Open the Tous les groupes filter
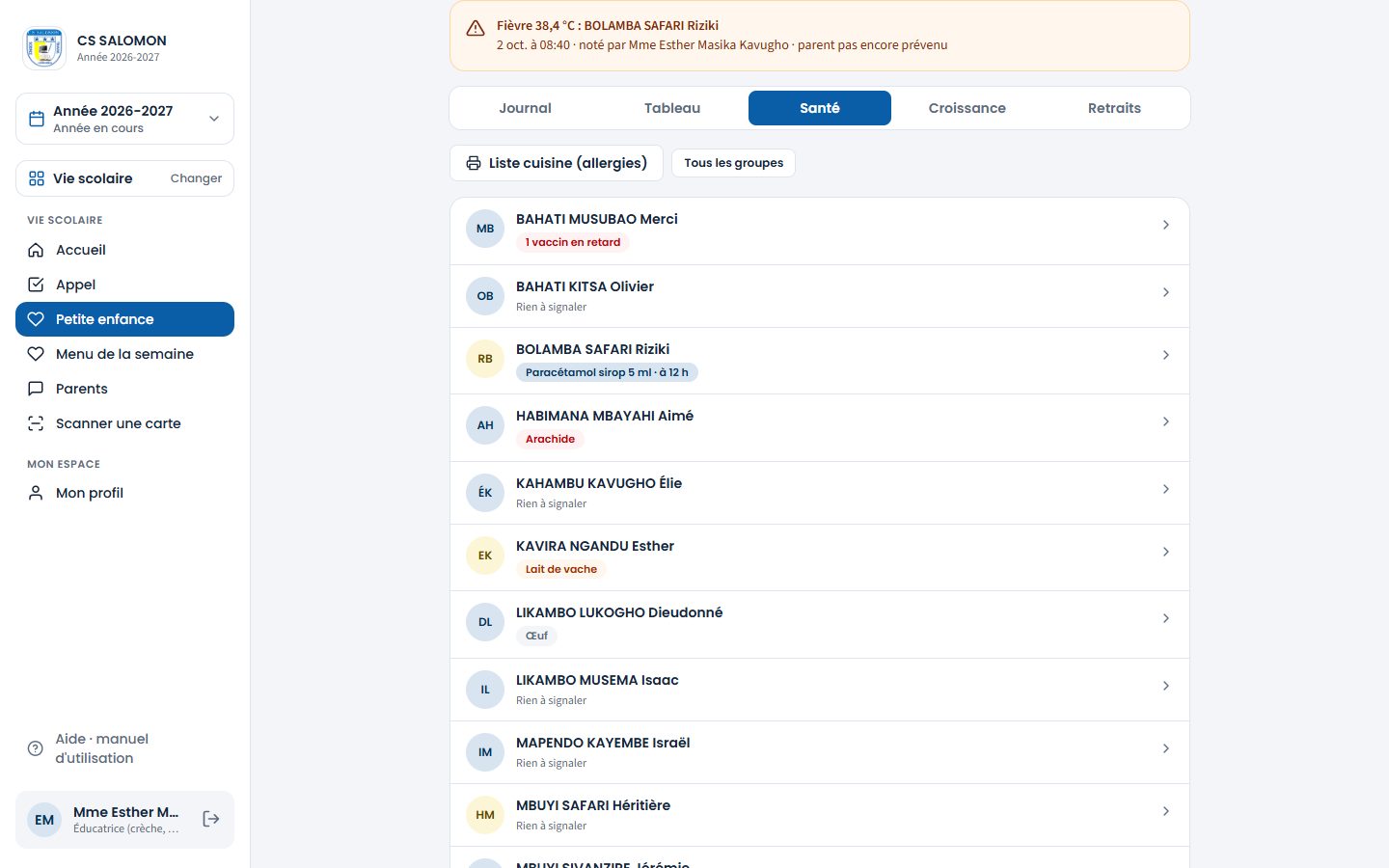The height and width of the screenshot is (868, 1389). [734, 163]
